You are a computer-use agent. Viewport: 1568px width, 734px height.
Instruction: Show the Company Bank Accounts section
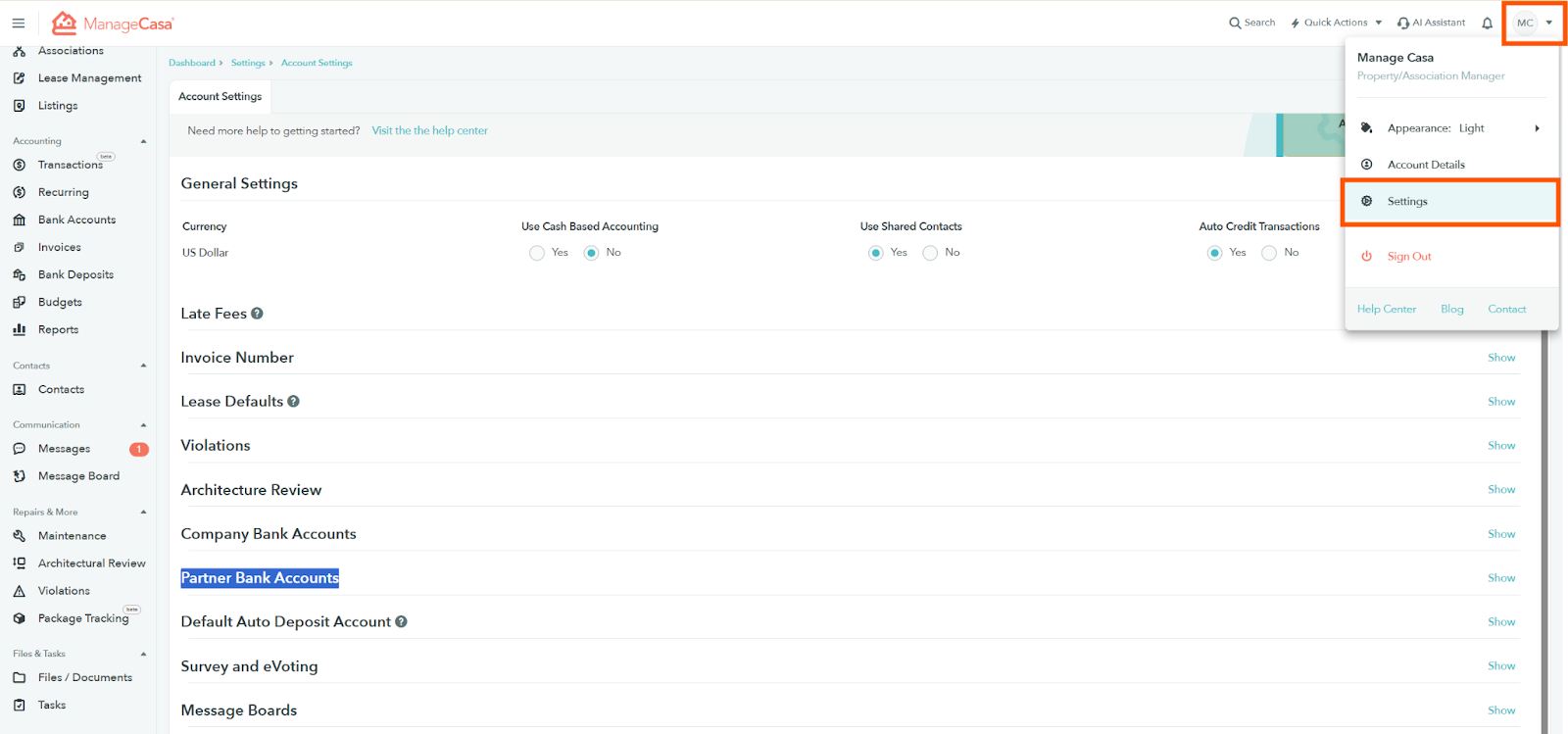(1500, 534)
